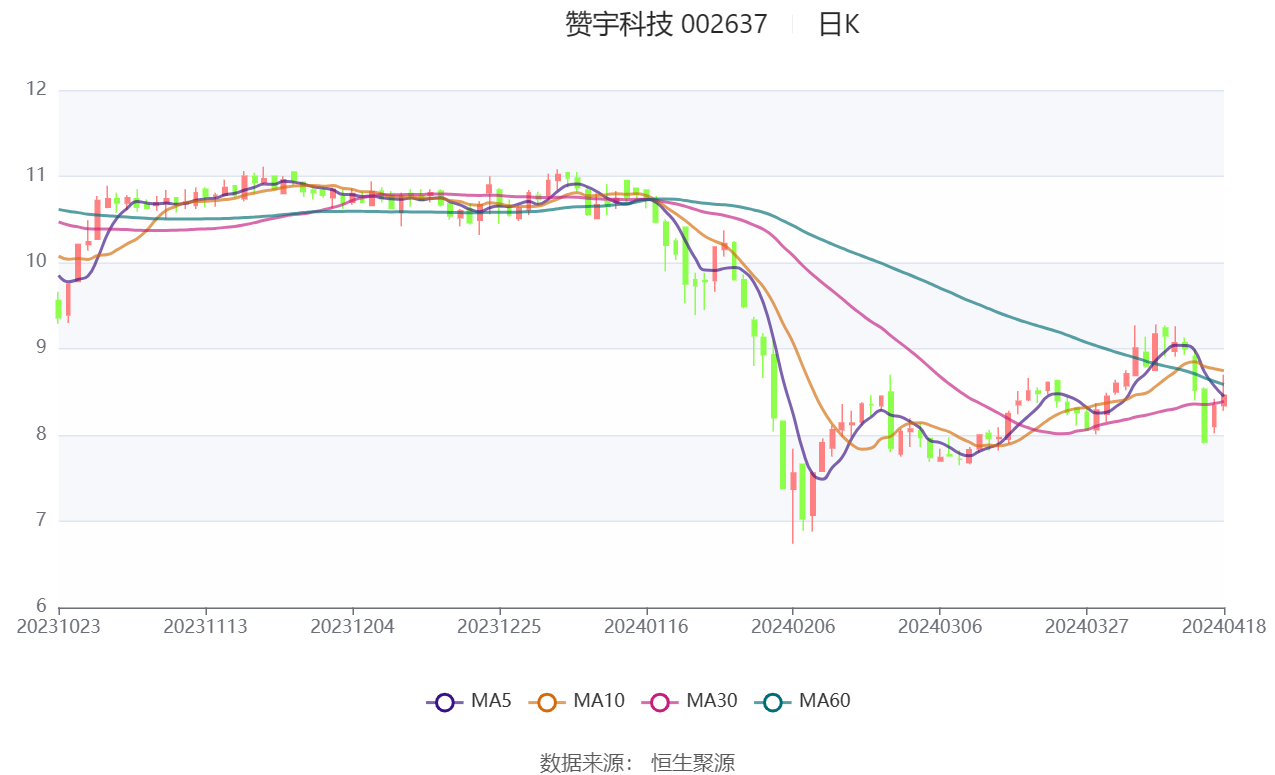Click the y-axis value 8
Screen dimensions: 1275x775
pos(41,434)
